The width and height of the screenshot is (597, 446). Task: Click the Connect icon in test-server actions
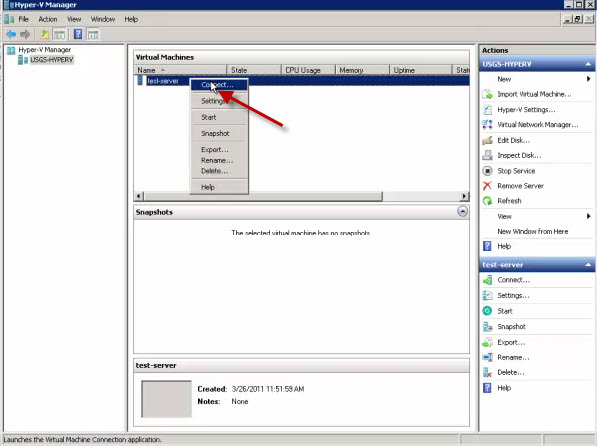(487, 280)
